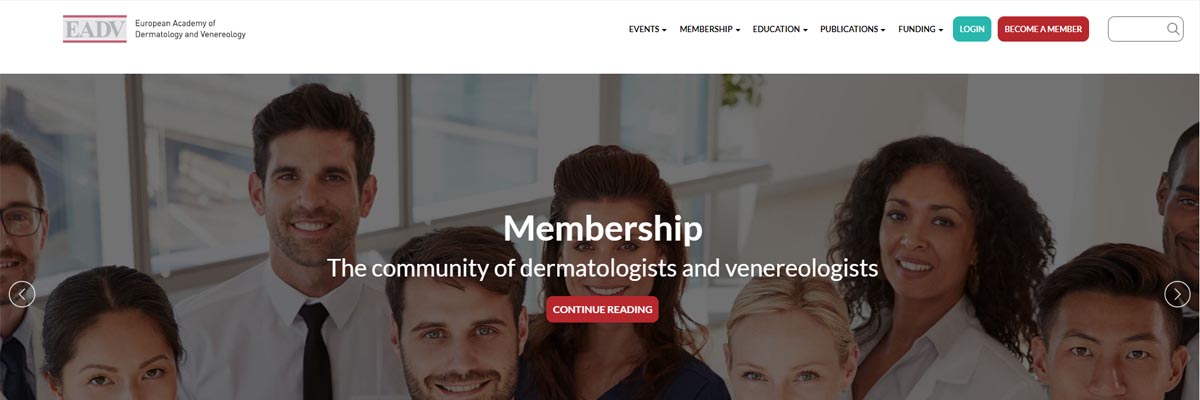The width and height of the screenshot is (1200, 400).
Task: Click the community of dermatologists subtitle
Action: tap(603, 268)
